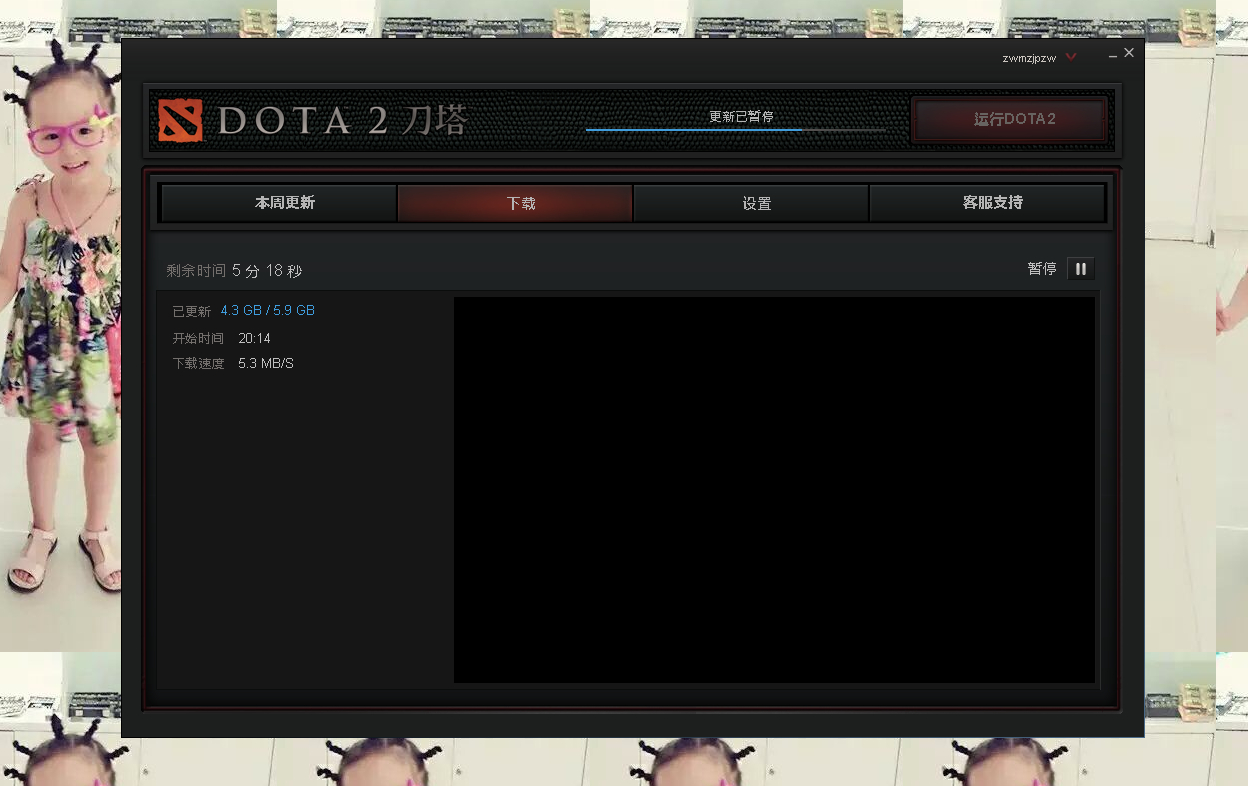Open the zwmzjpzw account dropdown arrow
Screen dimensions: 1248x786
(1071, 57)
